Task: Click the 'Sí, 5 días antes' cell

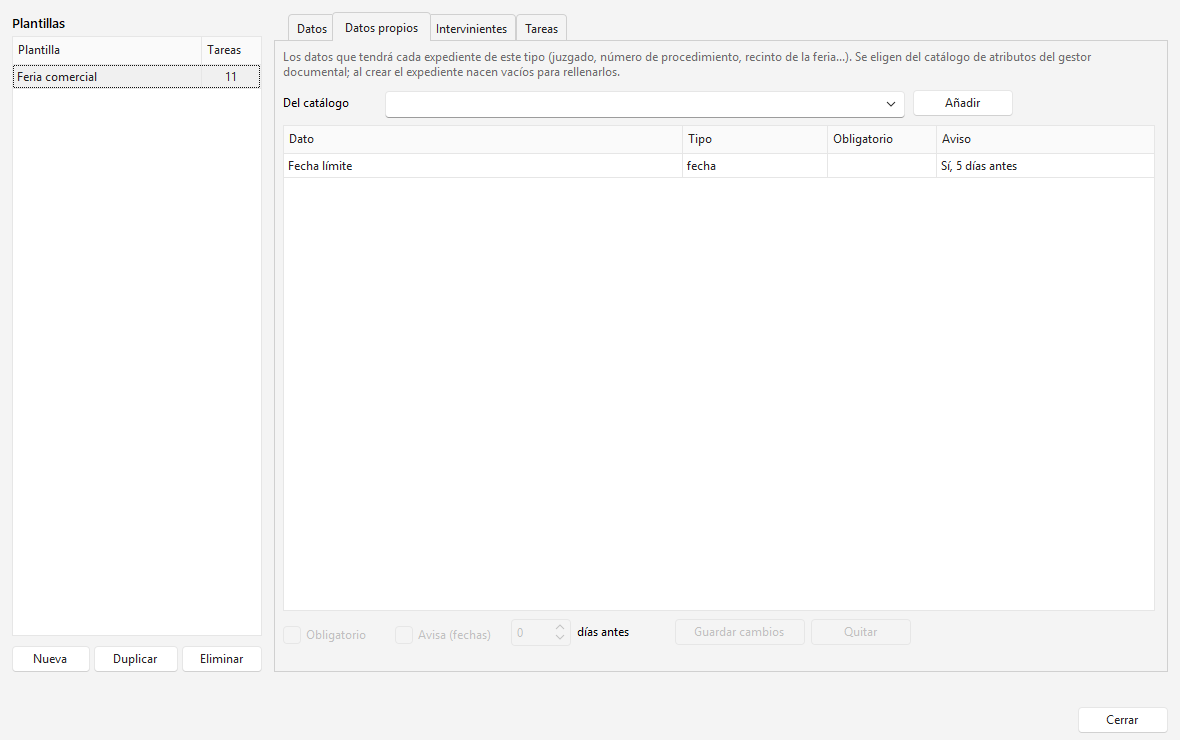Action: pos(1045,166)
